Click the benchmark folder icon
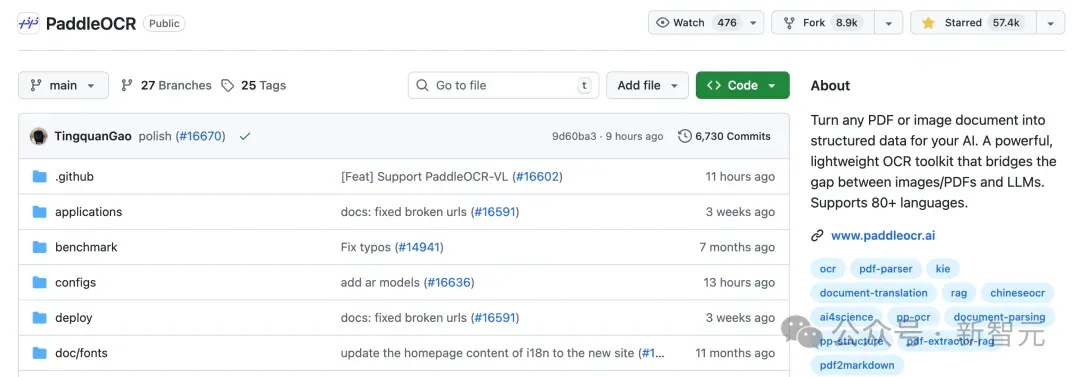 coord(39,247)
